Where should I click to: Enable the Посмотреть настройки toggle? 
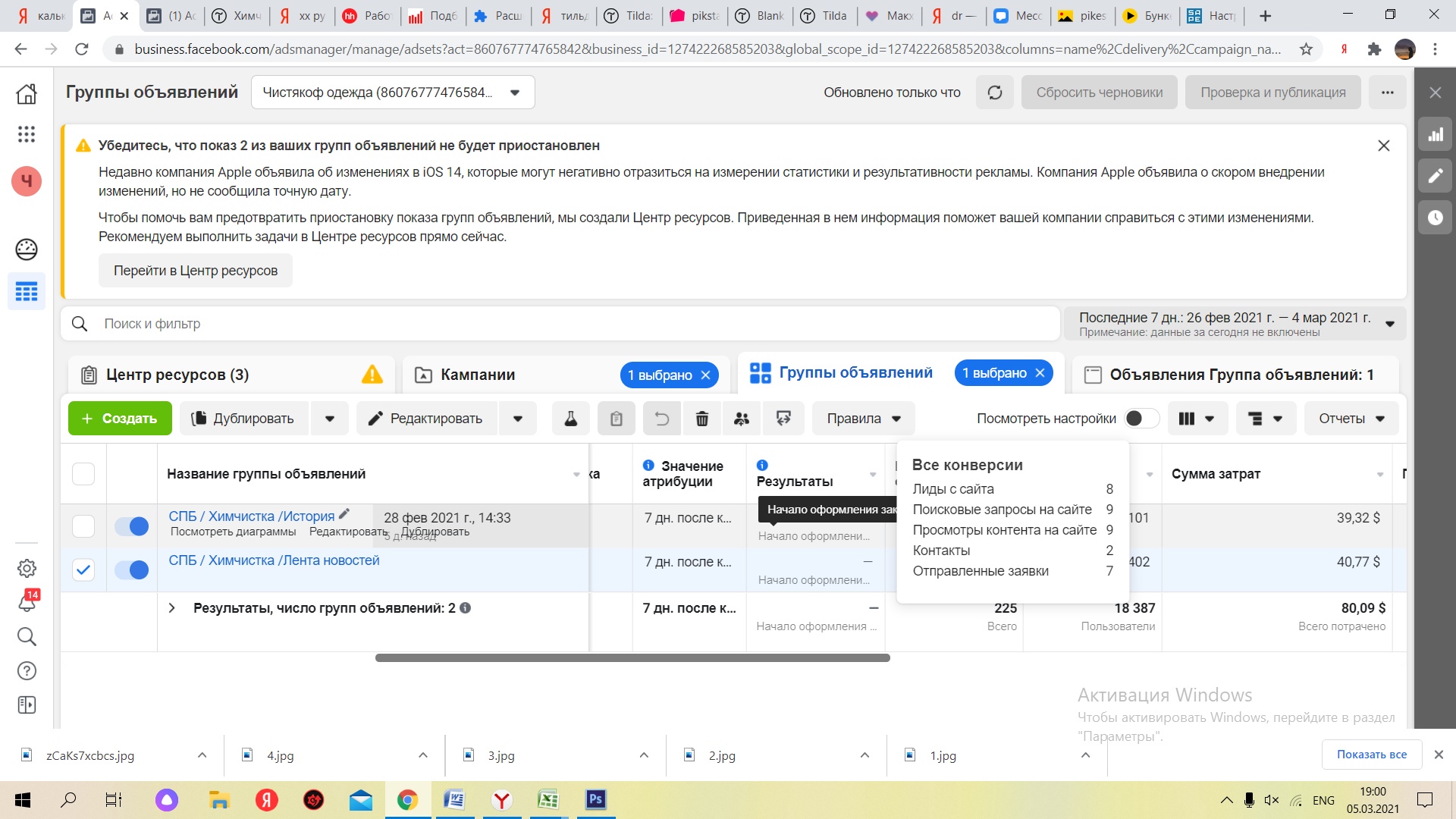pos(1142,419)
